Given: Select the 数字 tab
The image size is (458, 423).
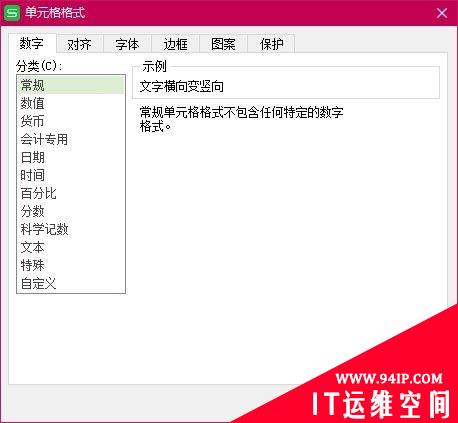Looking at the screenshot, I should (x=32, y=43).
